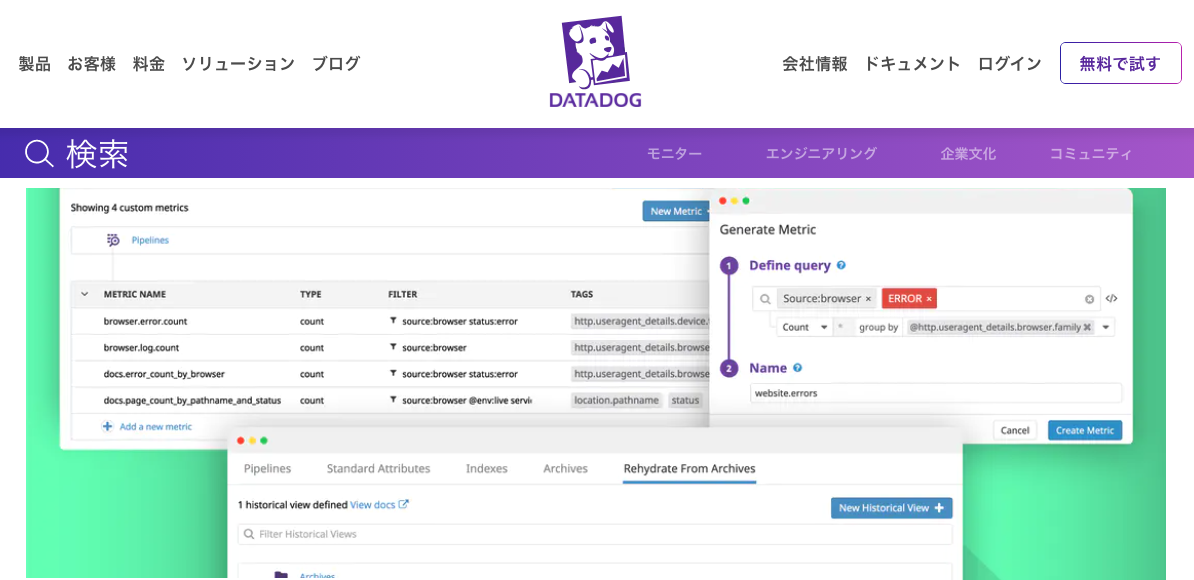Click the search magnifier icon
The height and width of the screenshot is (580, 1194).
click(x=39, y=154)
